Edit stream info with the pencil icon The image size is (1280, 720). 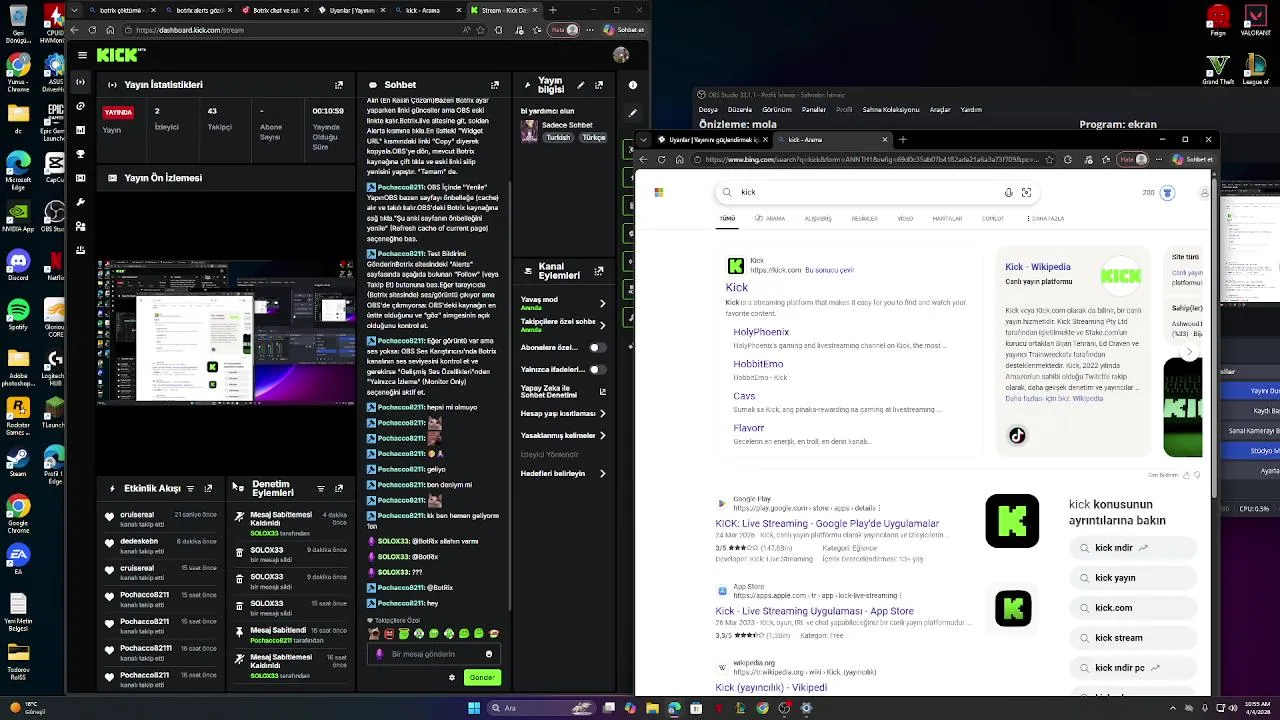[581, 85]
